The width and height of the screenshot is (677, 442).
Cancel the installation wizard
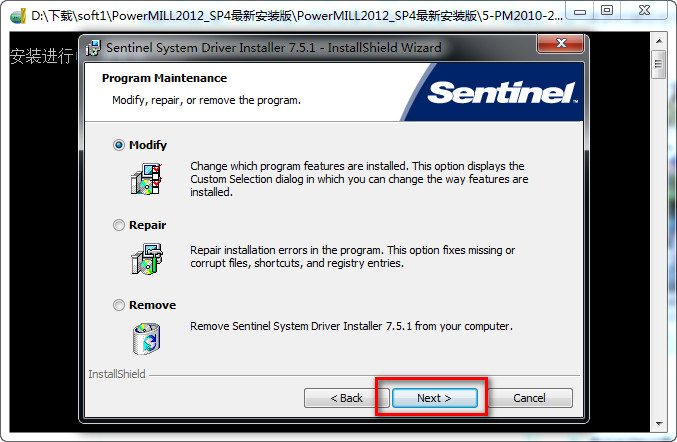(529, 398)
